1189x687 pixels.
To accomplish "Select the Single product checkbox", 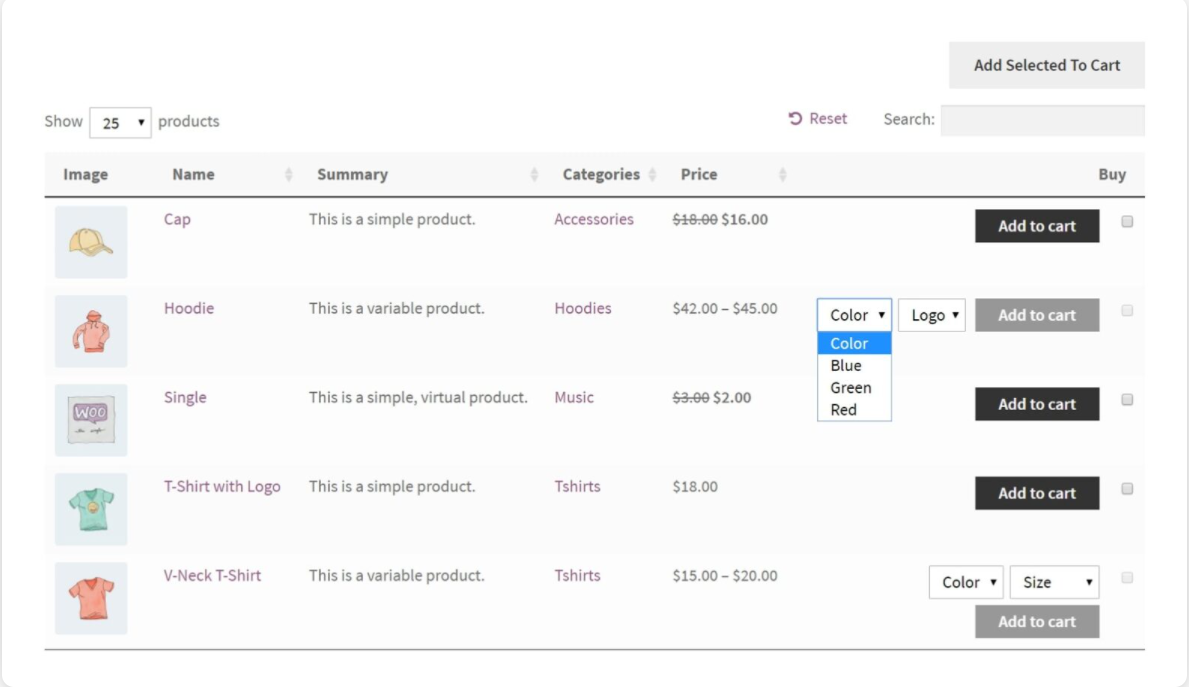I will coord(1127,400).
